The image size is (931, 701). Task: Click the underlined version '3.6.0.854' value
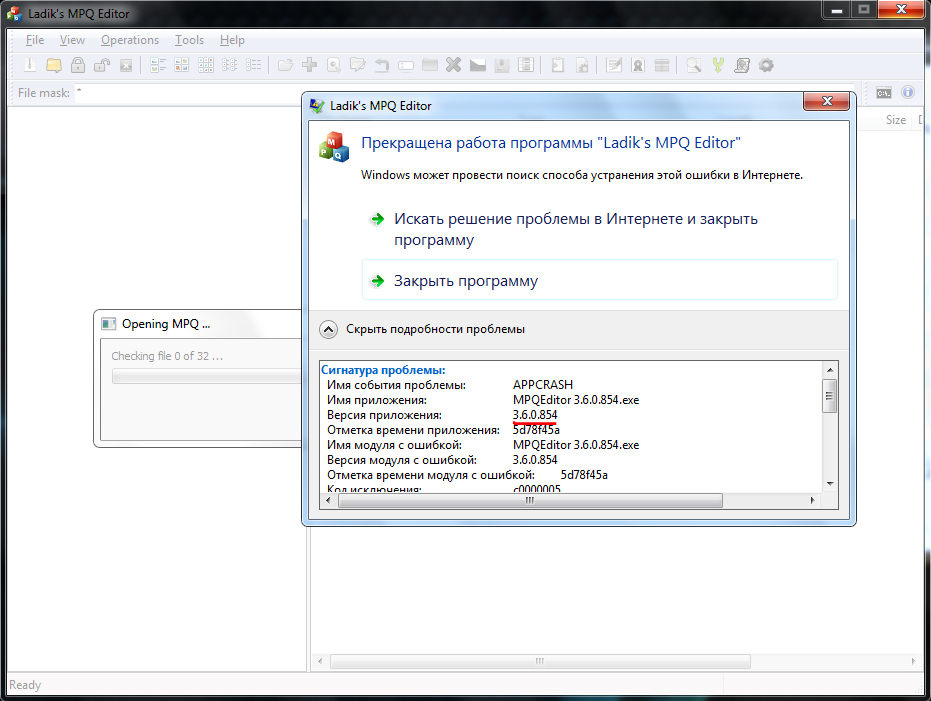click(535, 415)
